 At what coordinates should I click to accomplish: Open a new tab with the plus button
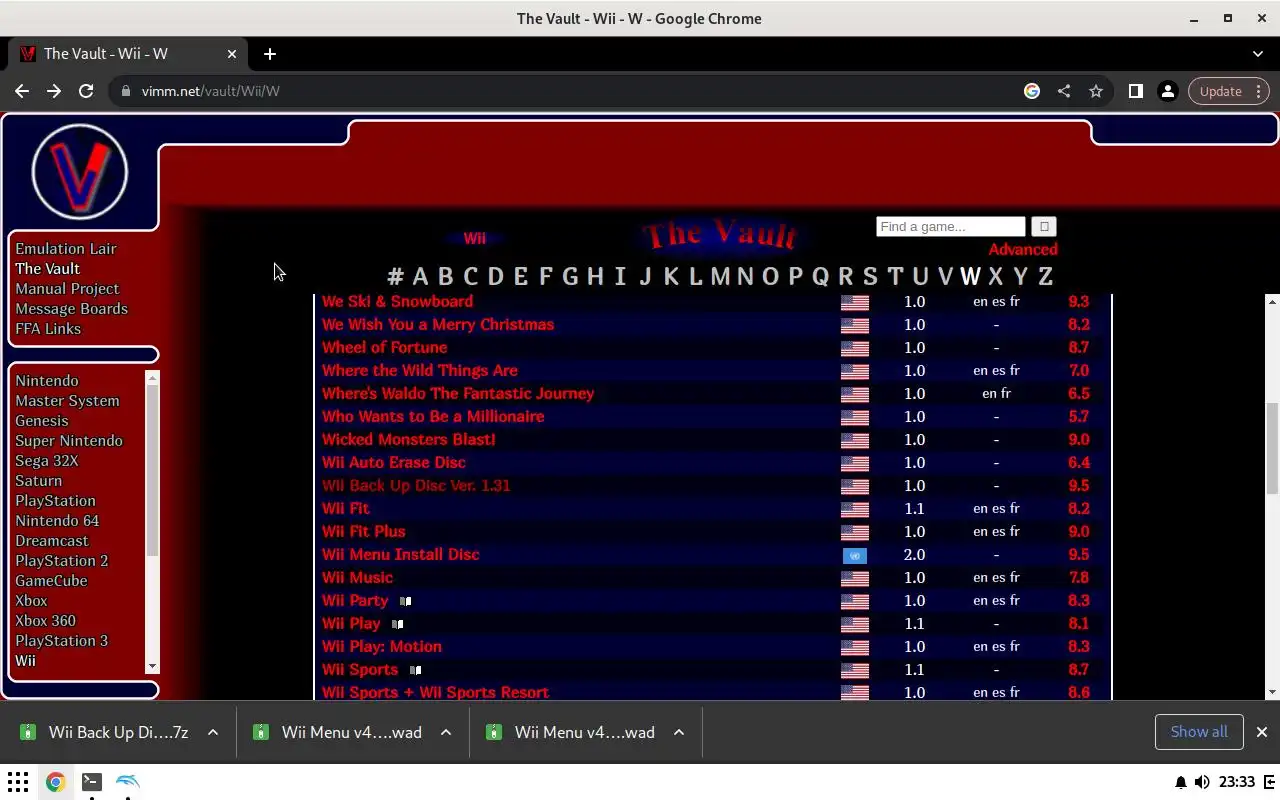pyautogui.click(x=270, y=54)
